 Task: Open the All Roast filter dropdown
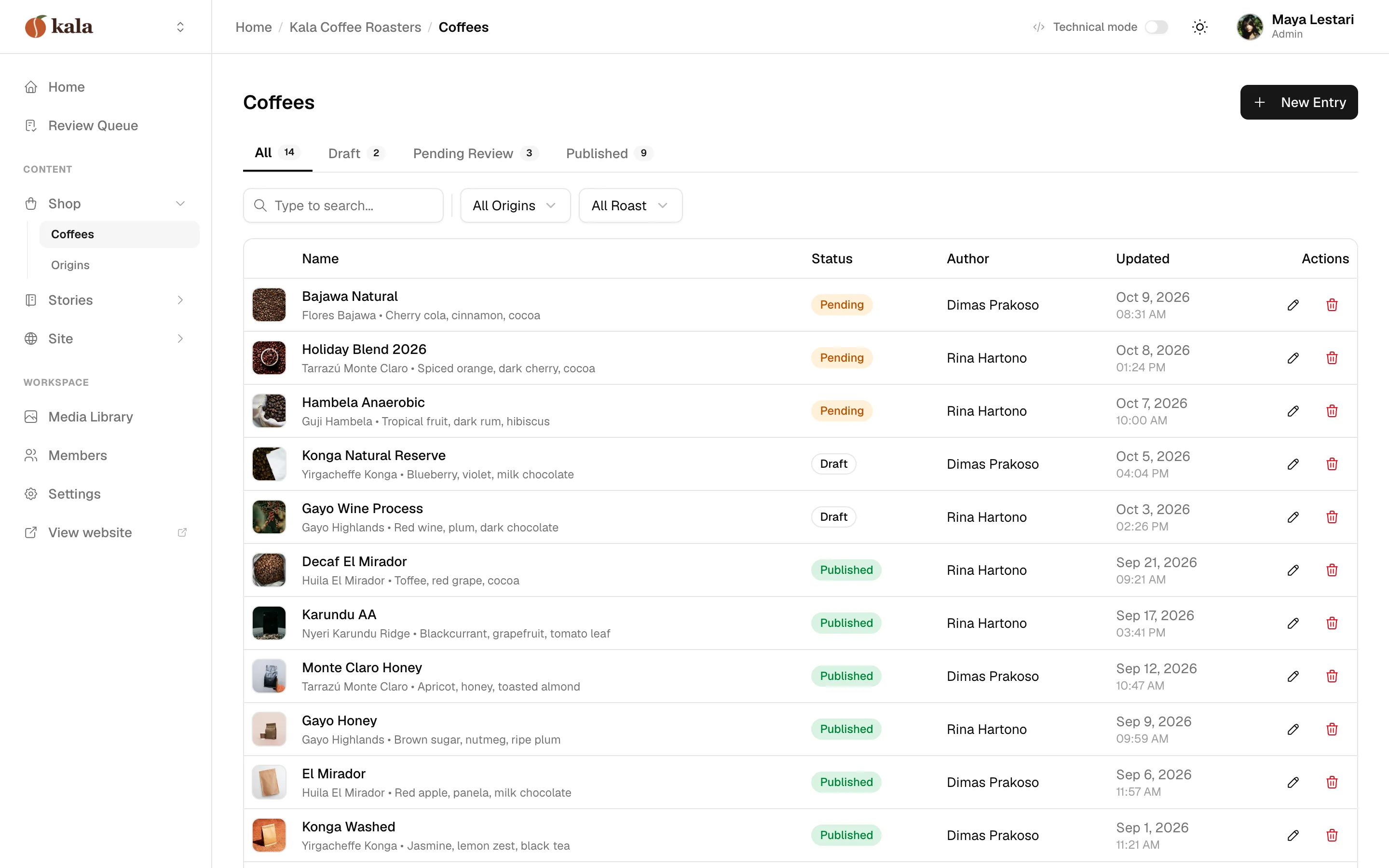(x=630, y=205)
